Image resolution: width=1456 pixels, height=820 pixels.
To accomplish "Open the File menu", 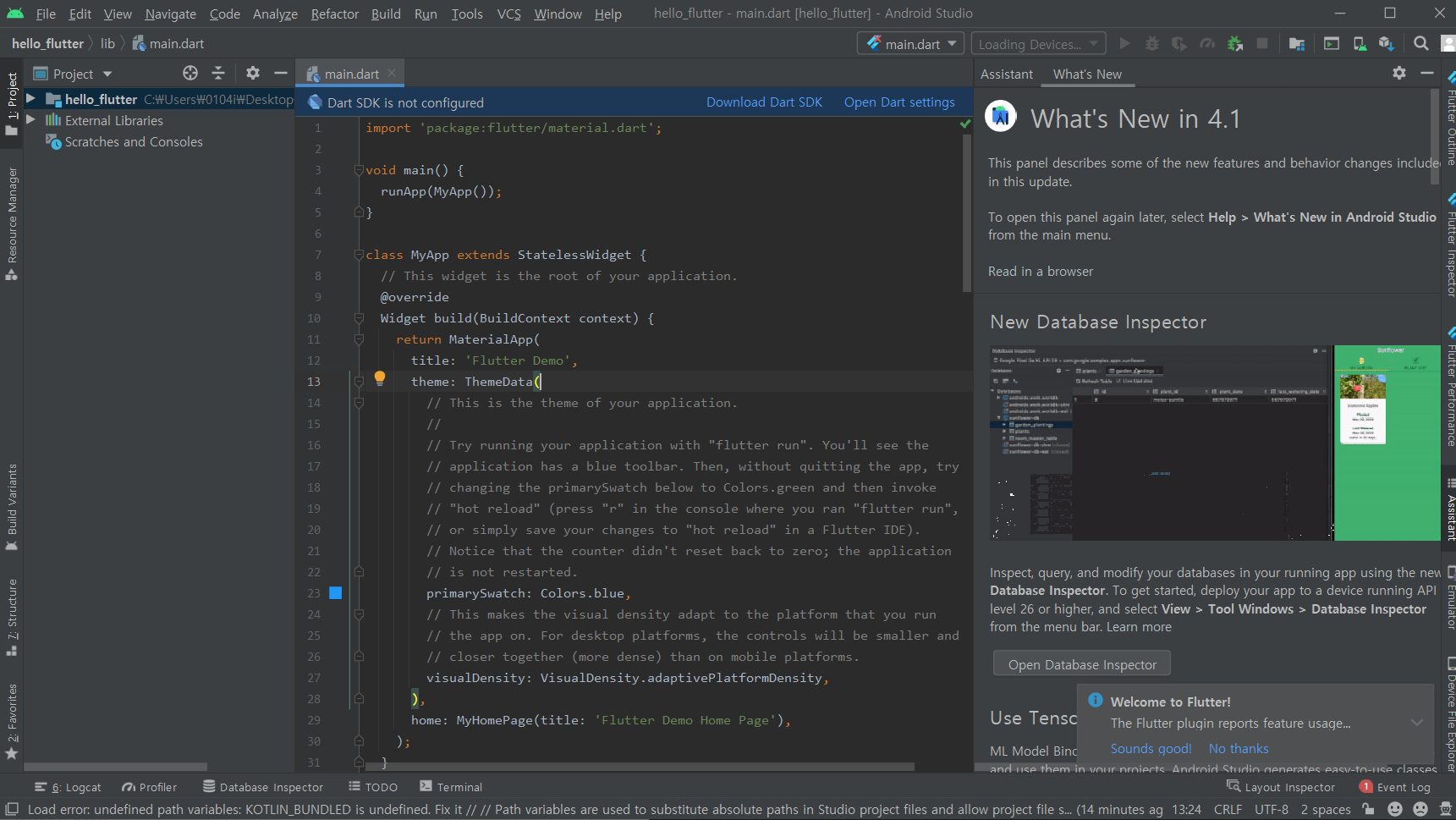I will [46, 14].
